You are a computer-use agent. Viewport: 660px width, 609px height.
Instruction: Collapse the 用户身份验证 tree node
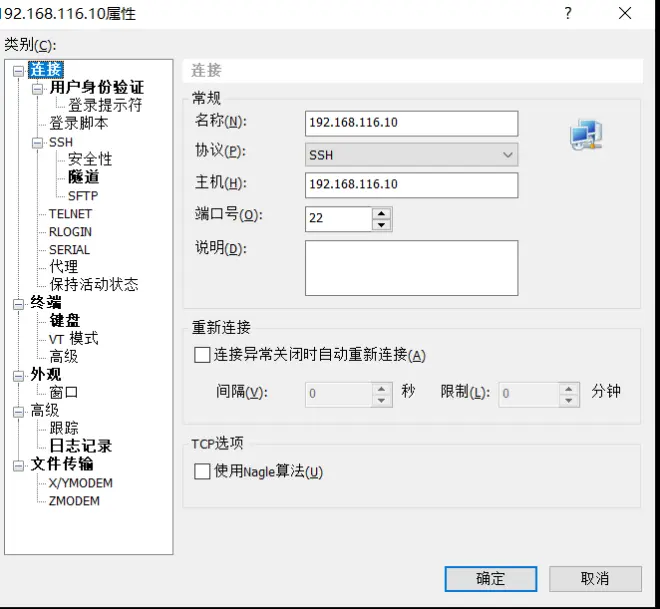[37, 89]
